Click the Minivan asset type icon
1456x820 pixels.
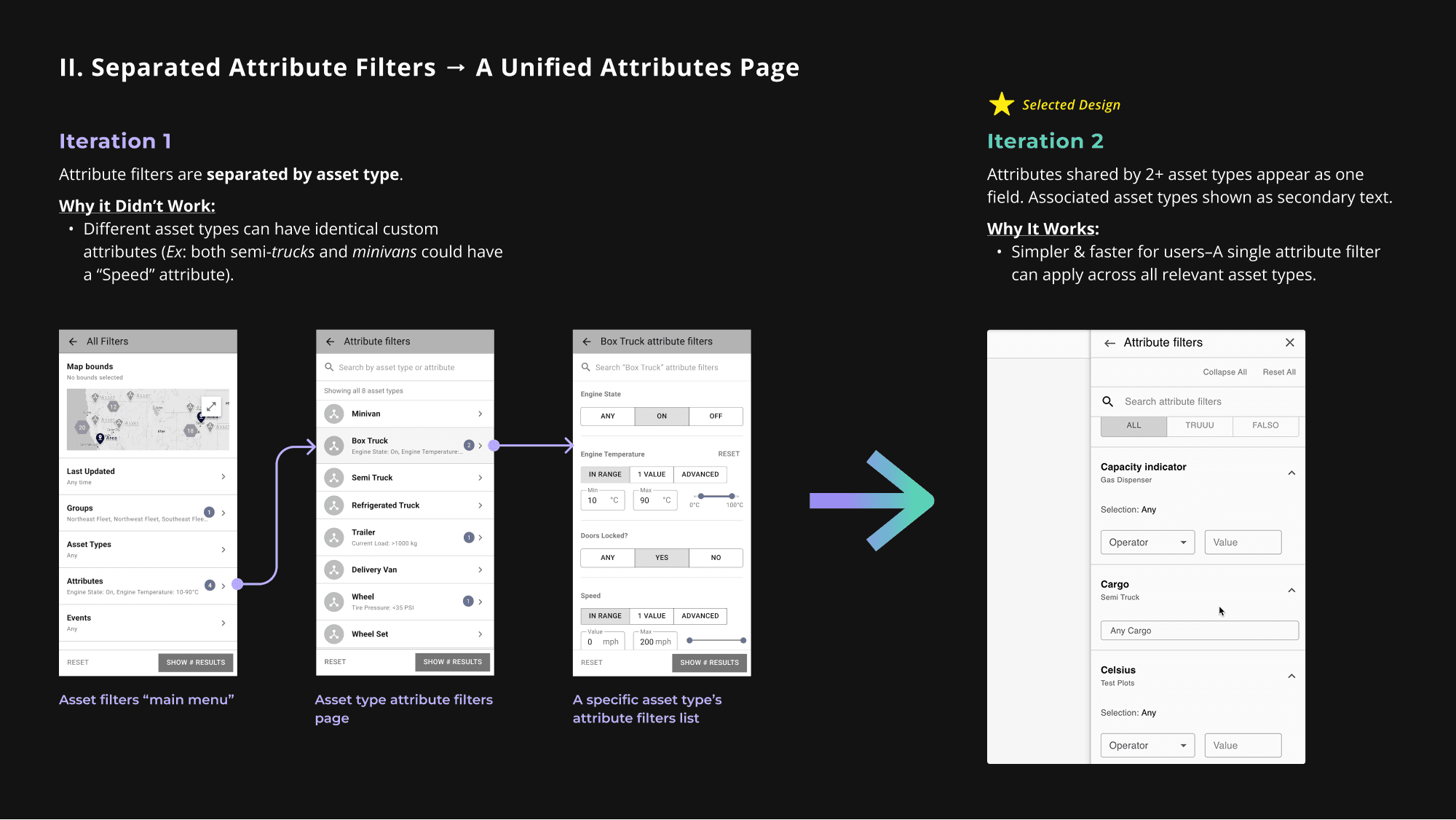point(334,414)
